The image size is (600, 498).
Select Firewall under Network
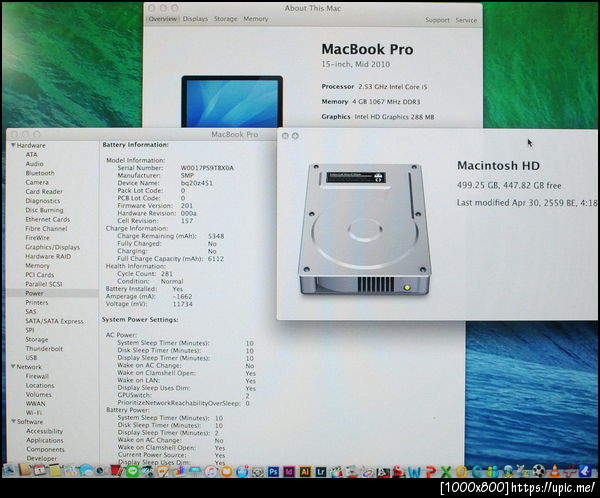tap(37, 376)
